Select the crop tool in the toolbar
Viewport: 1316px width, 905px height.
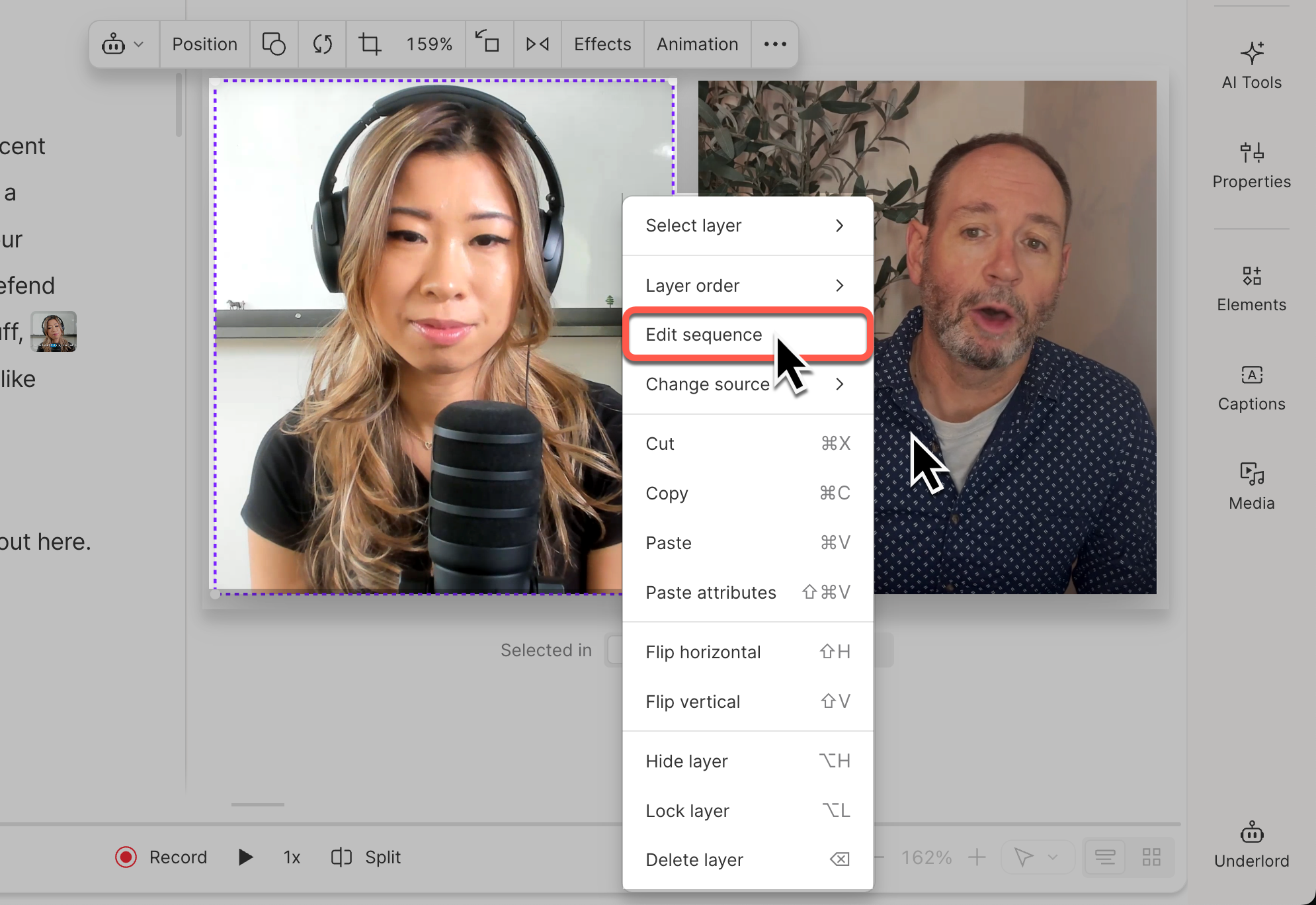point(370,44)
